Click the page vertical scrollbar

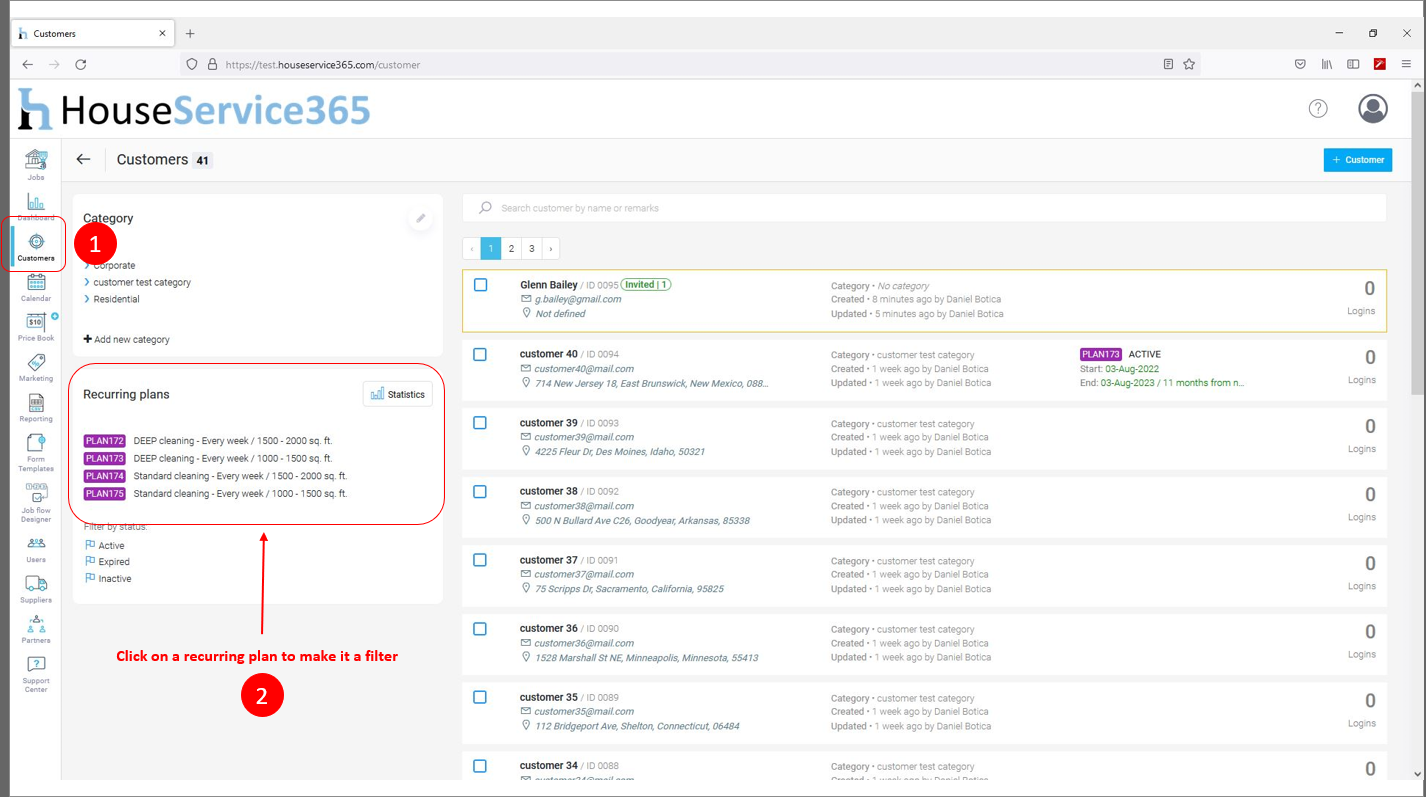1418,244
